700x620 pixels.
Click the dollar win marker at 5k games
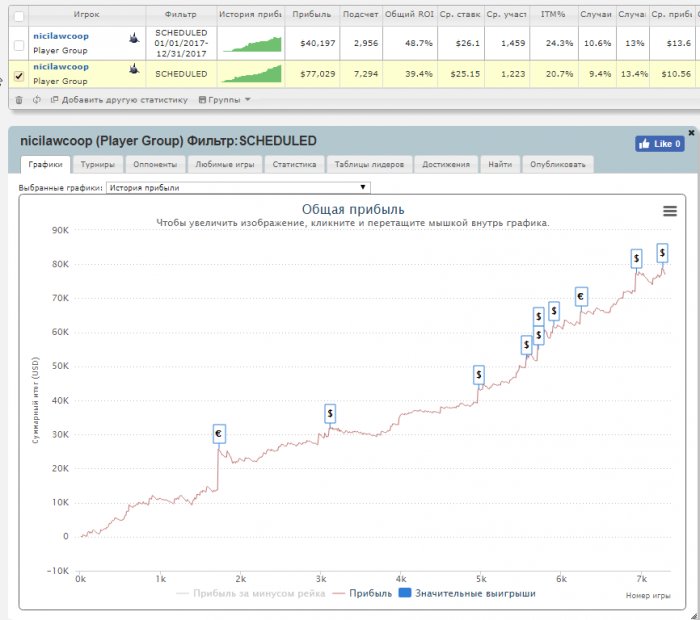click(x=480, y=374)
